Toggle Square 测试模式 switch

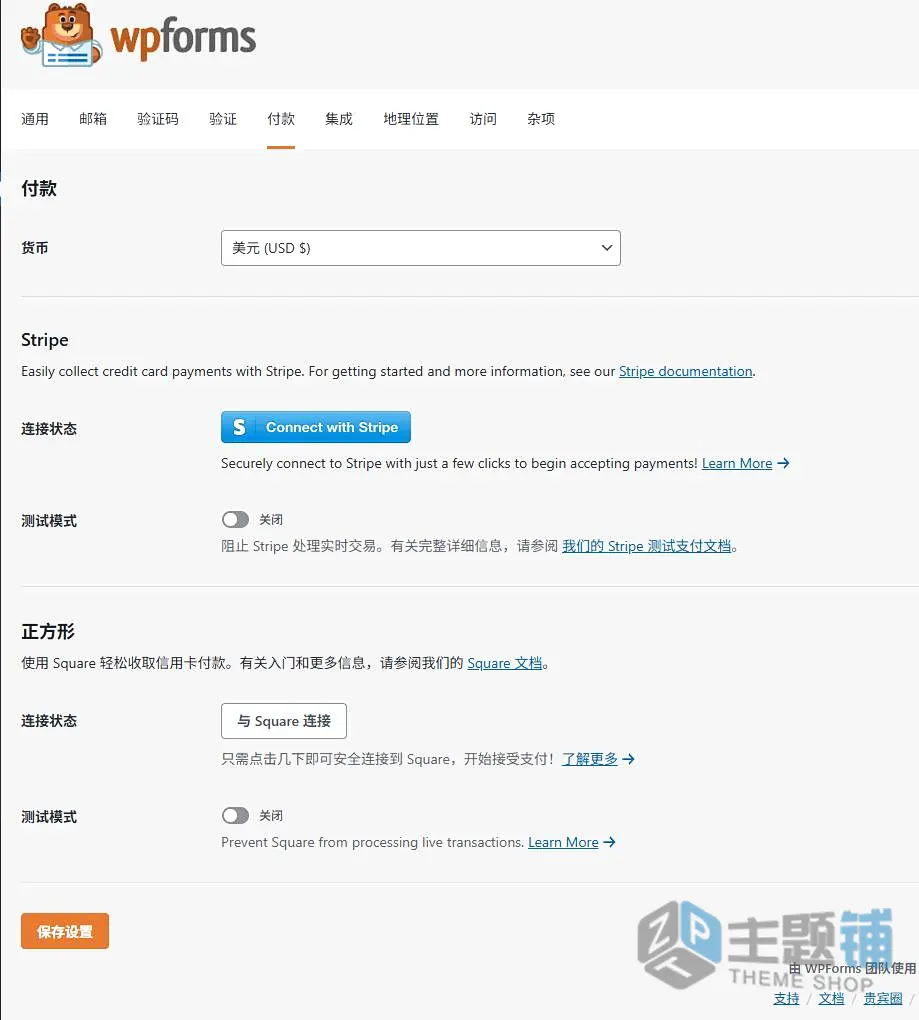tap(235, 815)
